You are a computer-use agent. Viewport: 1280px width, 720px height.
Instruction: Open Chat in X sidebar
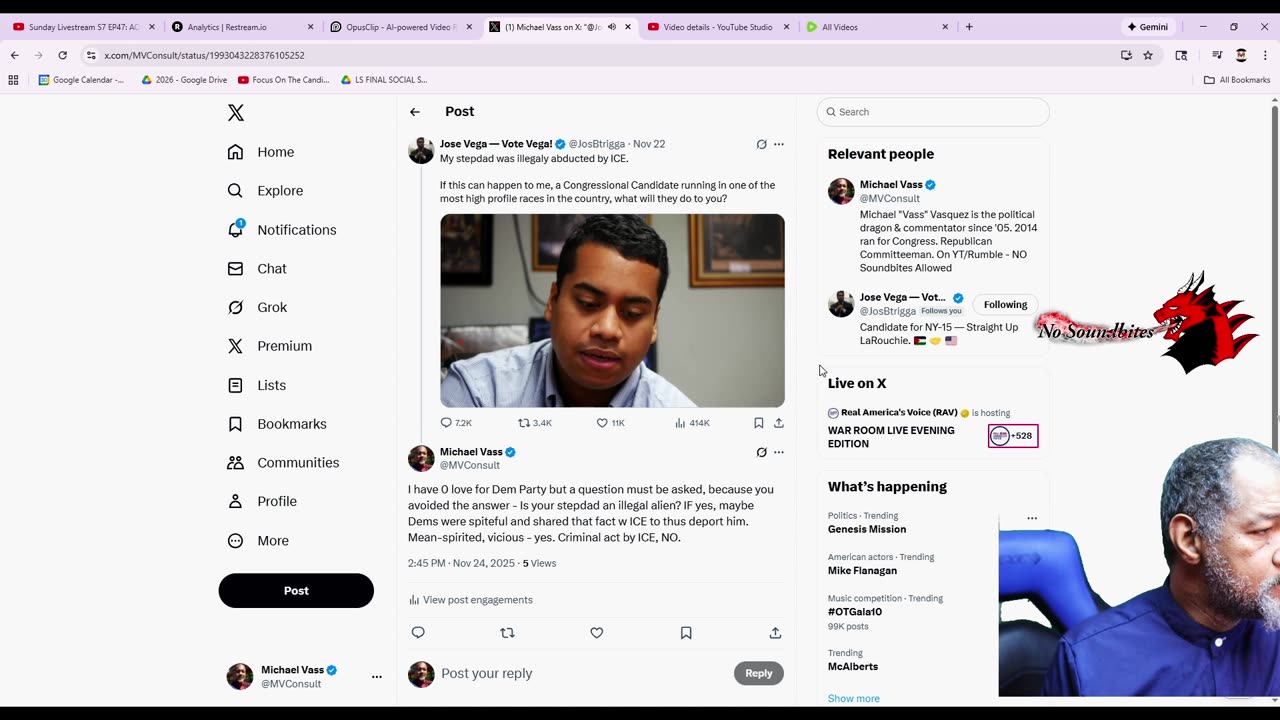point(257,269)
